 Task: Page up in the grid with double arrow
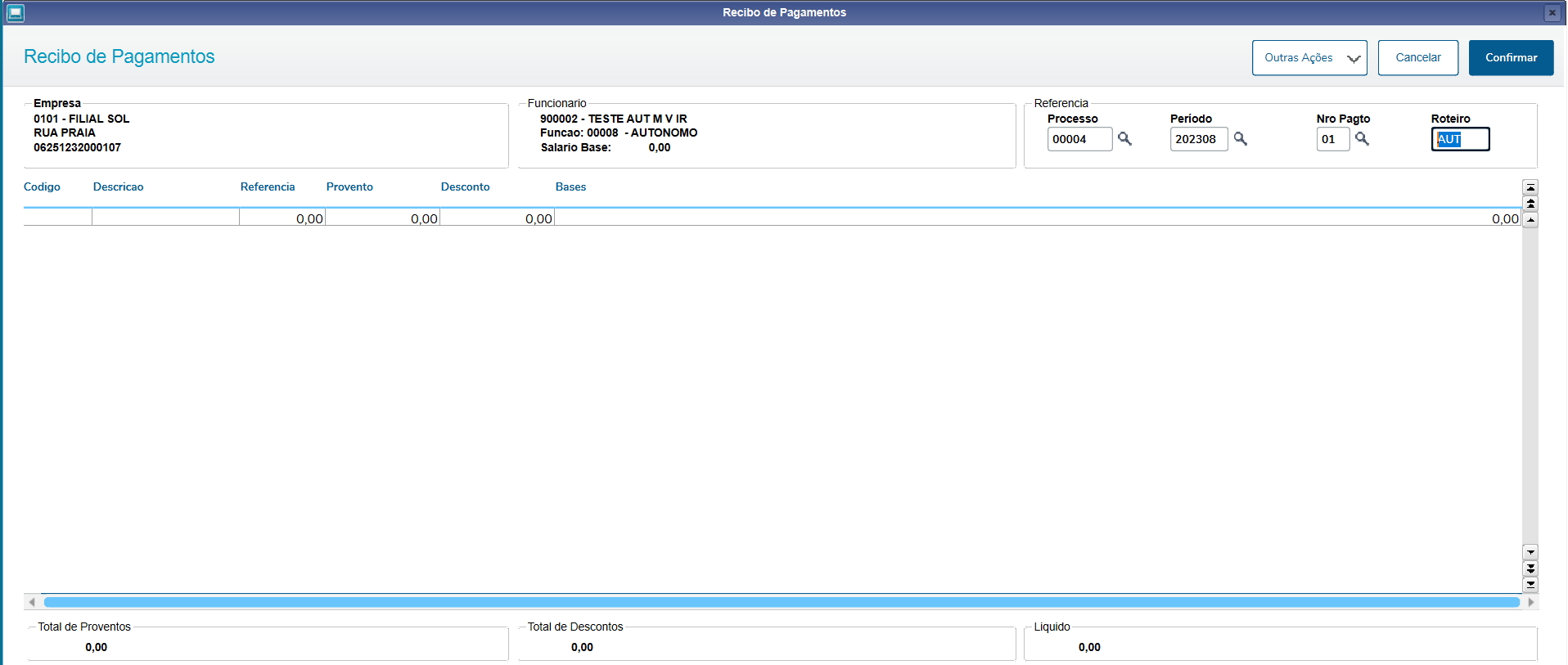point(1530,203)
